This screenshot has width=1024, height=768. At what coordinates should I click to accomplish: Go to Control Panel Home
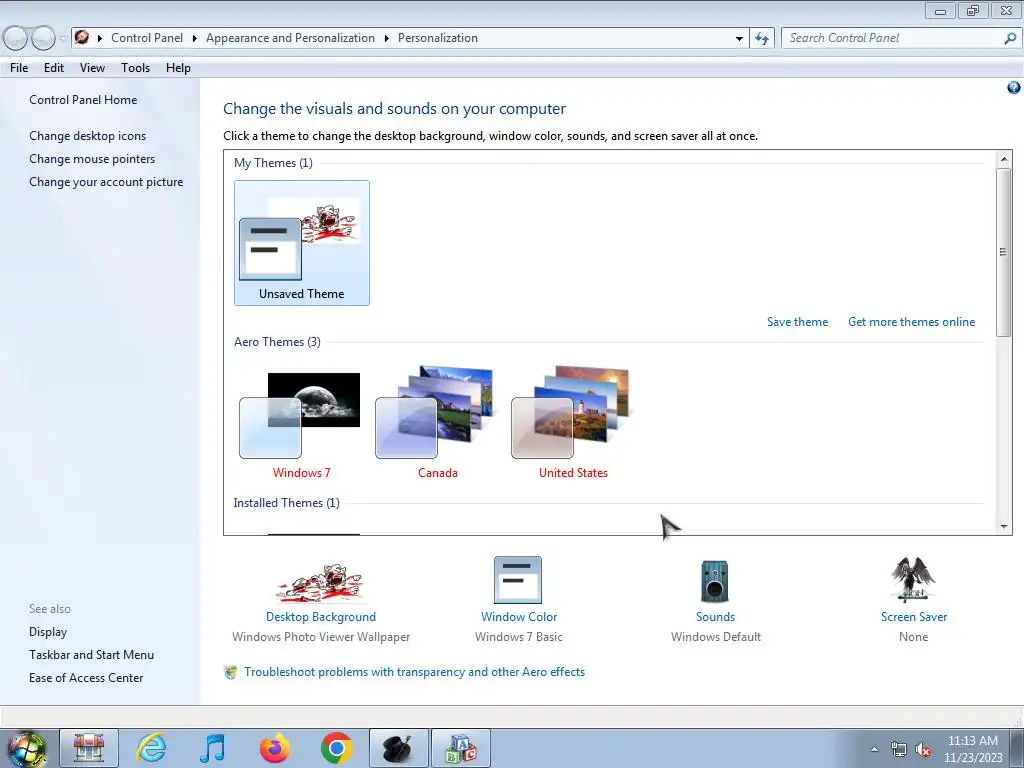(x=83, y=100)
